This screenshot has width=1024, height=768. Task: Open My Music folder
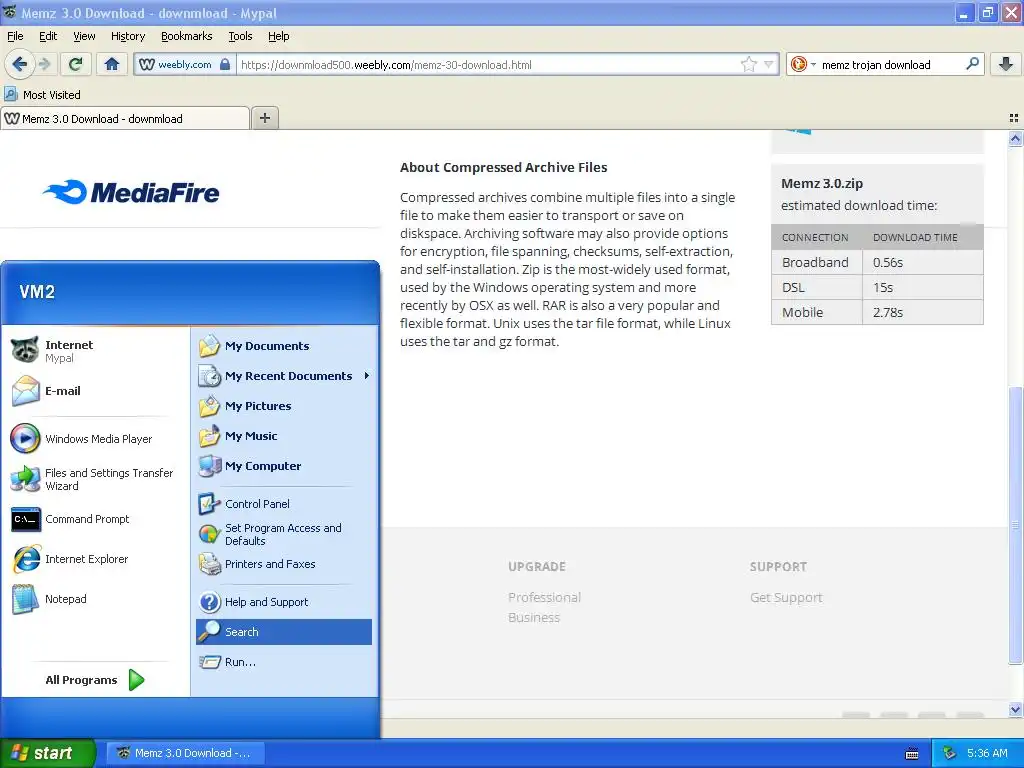pyautogui.click(x=283, y=436)
